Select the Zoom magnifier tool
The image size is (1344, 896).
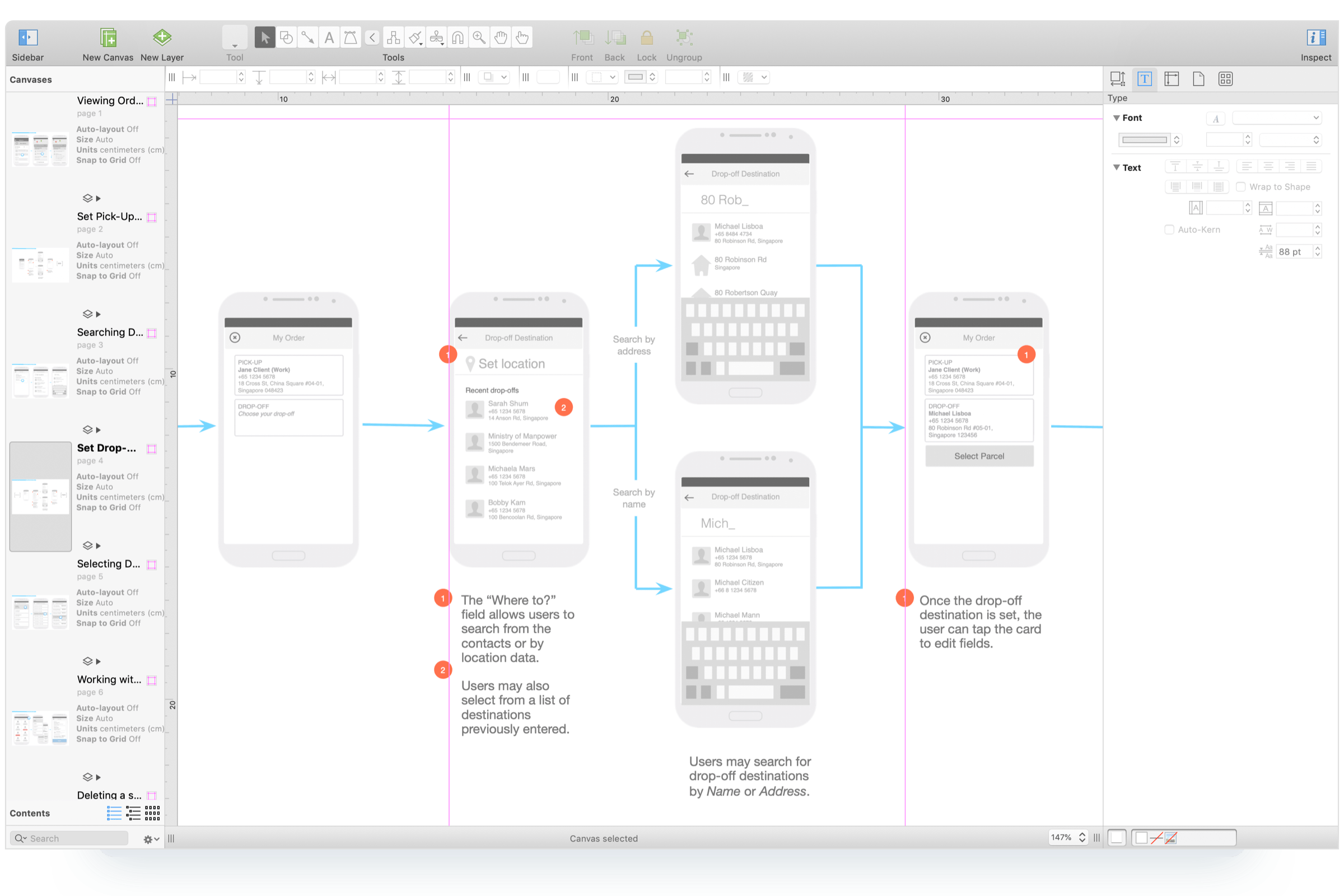coord(479,38)
